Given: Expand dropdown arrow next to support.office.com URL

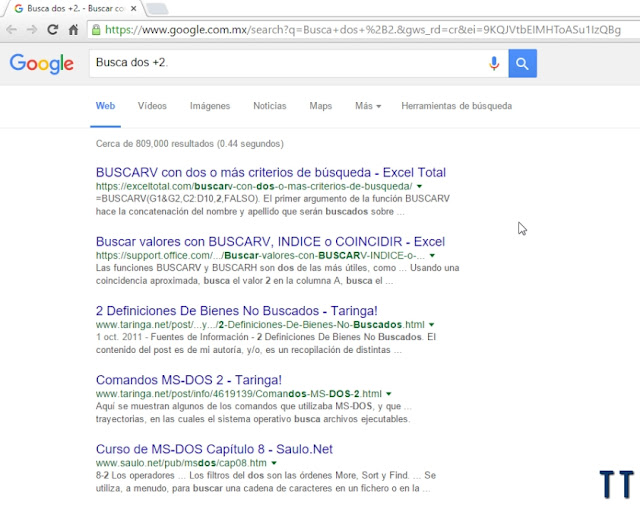Looking at the screenshot, I should (x=432, y=256).
